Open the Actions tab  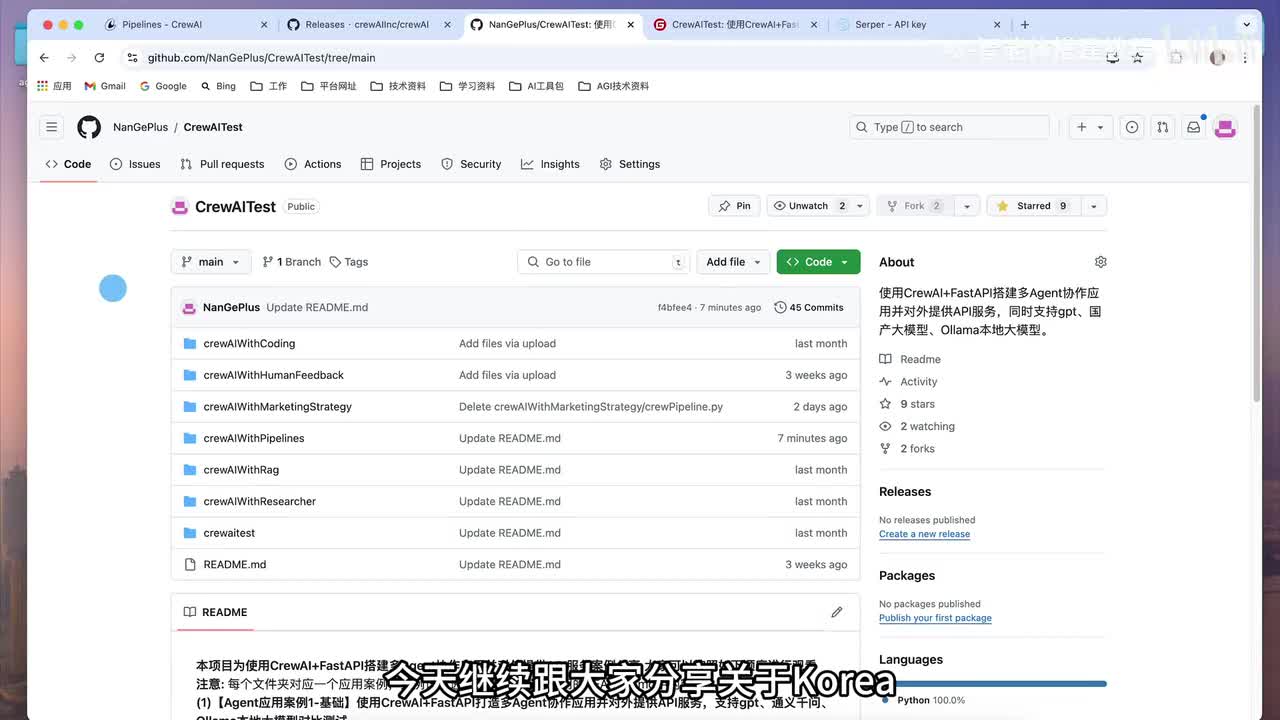coord(313,164)
